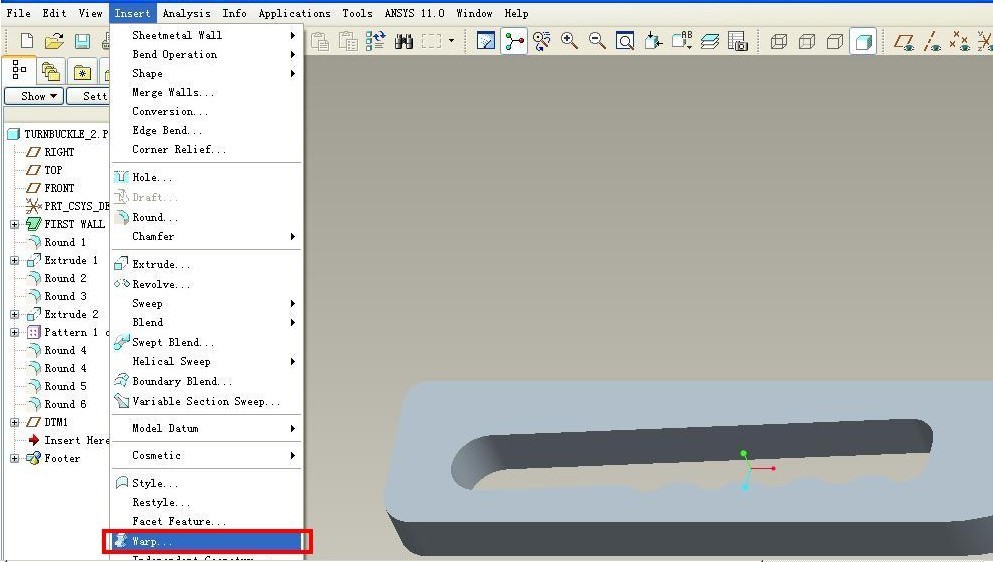This screenshot has width=993, height=562.
Task: Open the File menu
Action: tap(18, 13)
